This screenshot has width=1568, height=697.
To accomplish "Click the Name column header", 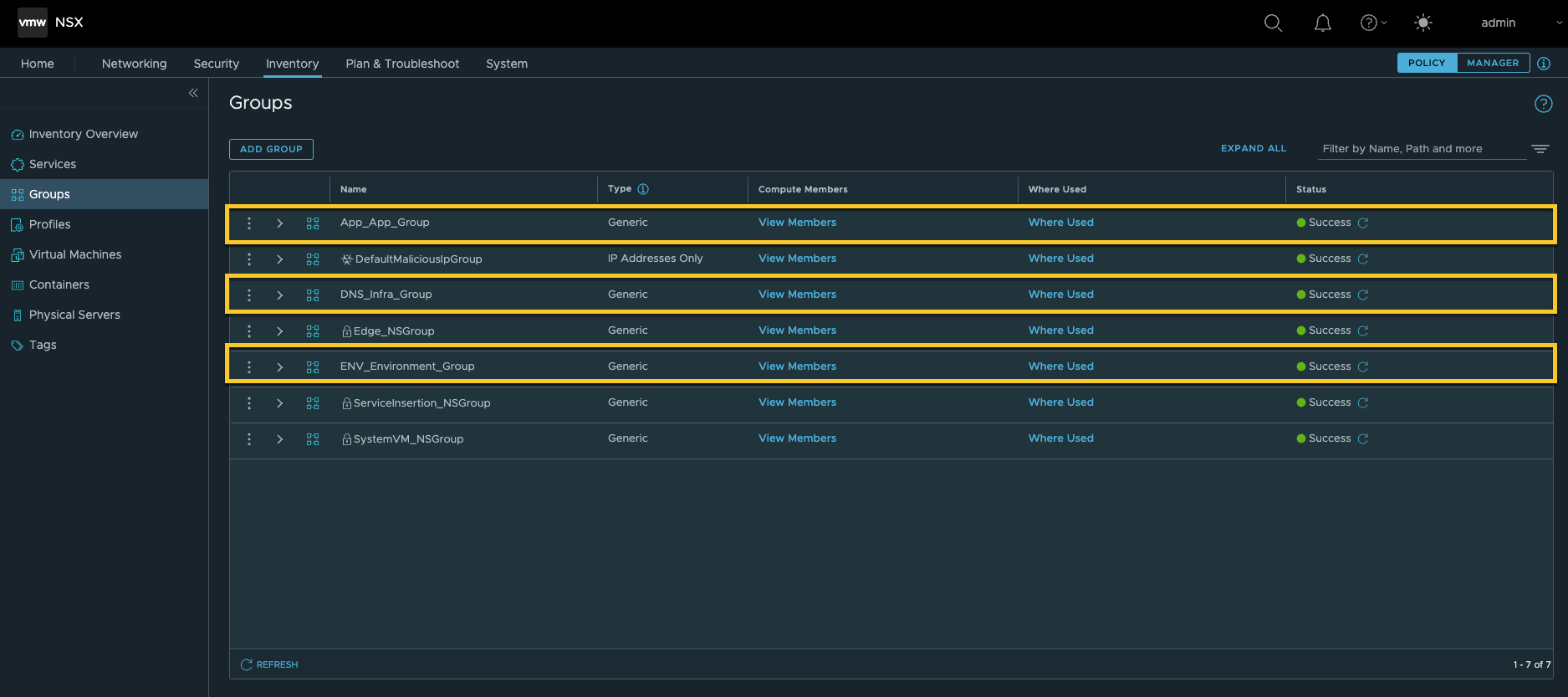I will coord(353,189).
